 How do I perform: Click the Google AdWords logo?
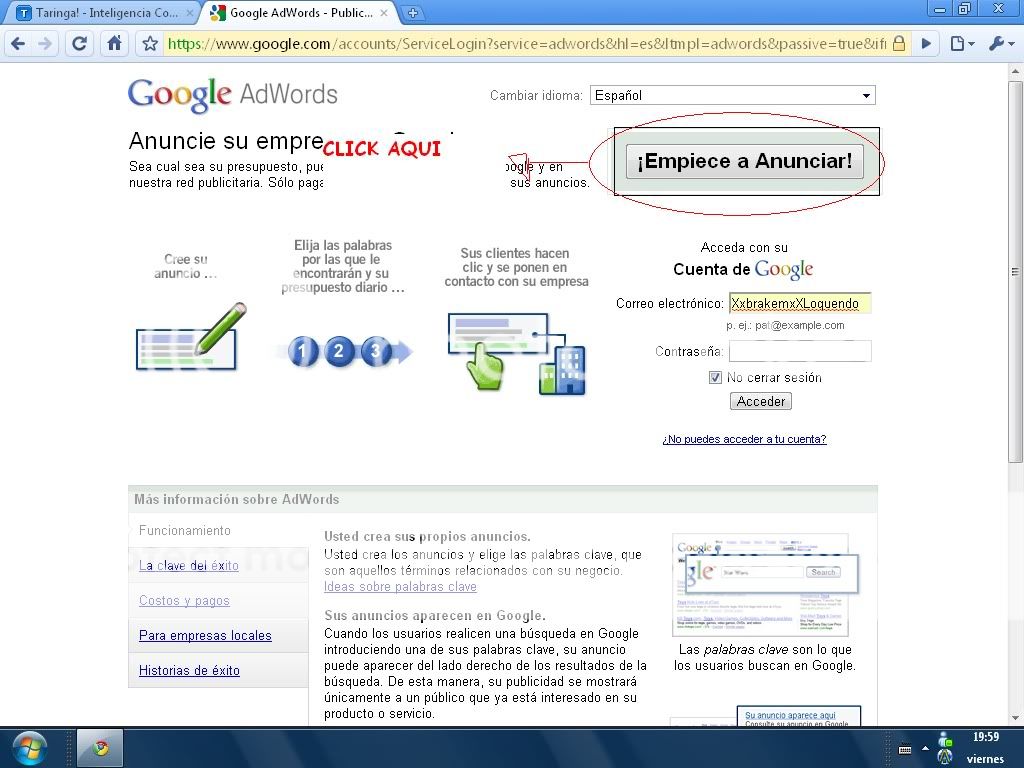click(232, 95)
